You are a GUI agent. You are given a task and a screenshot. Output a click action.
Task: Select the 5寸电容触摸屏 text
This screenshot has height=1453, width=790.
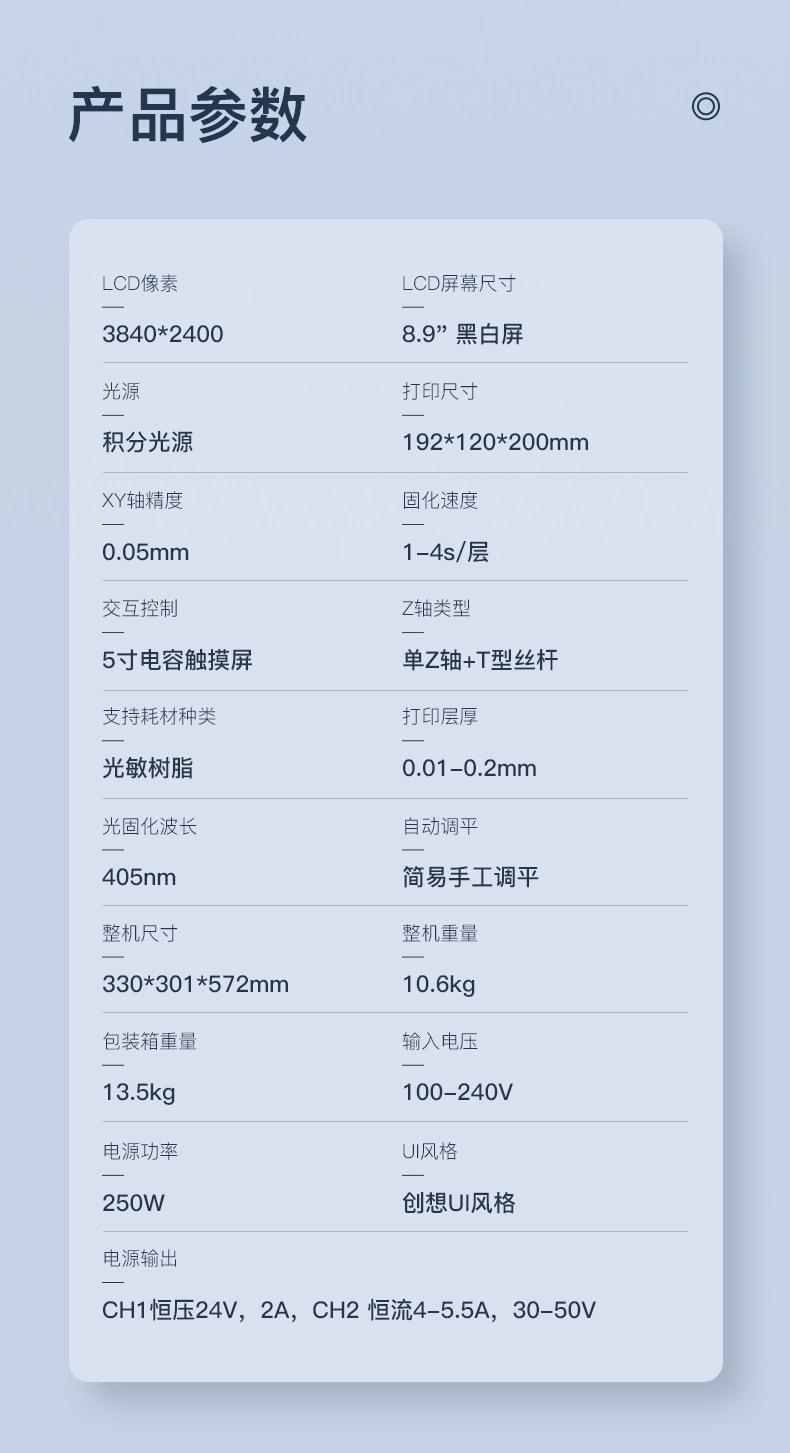(177, 660)
